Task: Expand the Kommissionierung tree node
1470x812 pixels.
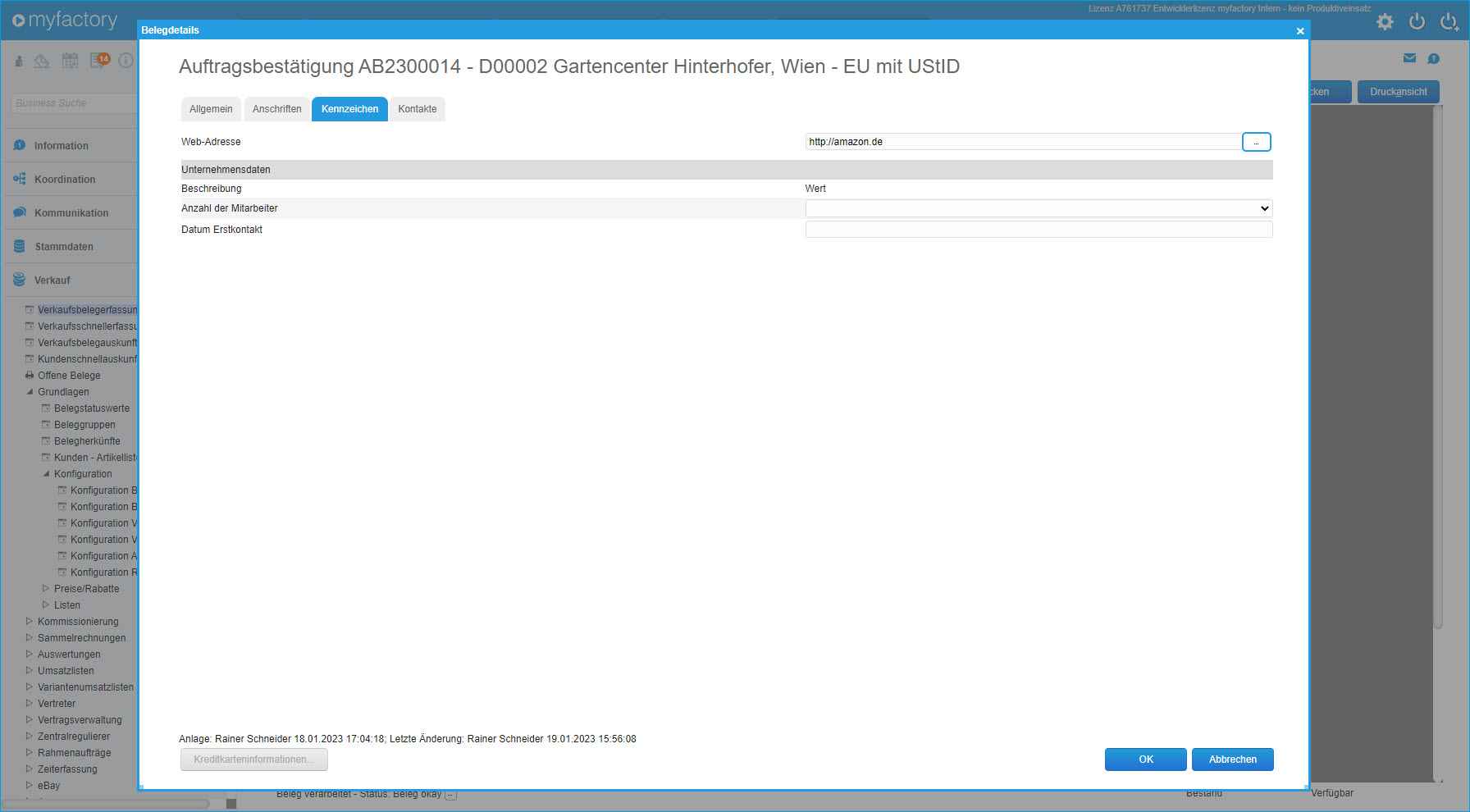Action: [x=30, y=622]
